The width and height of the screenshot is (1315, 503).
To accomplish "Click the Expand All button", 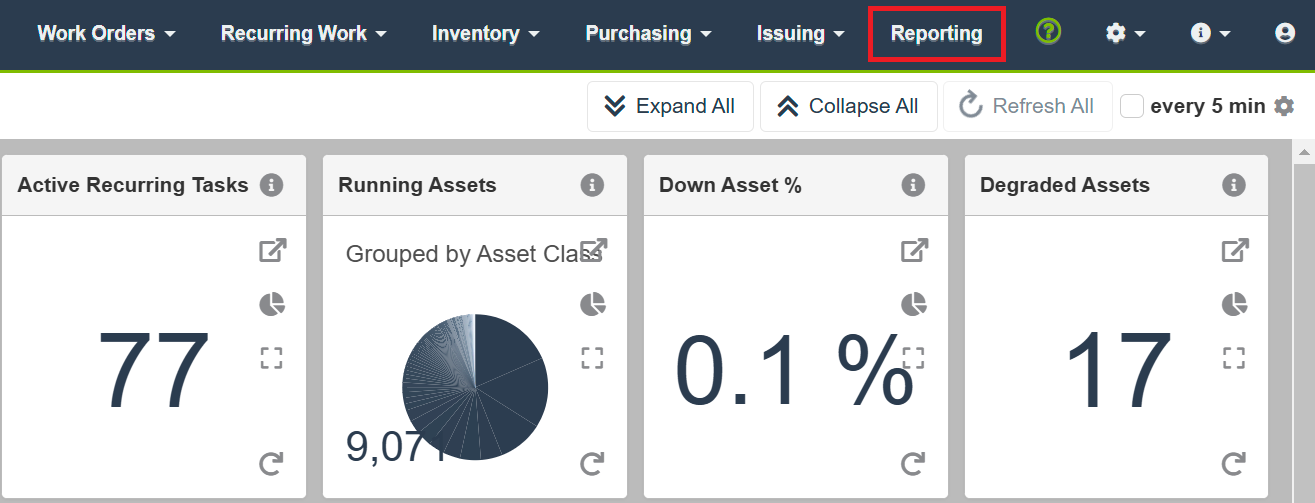I will (670, 106).
